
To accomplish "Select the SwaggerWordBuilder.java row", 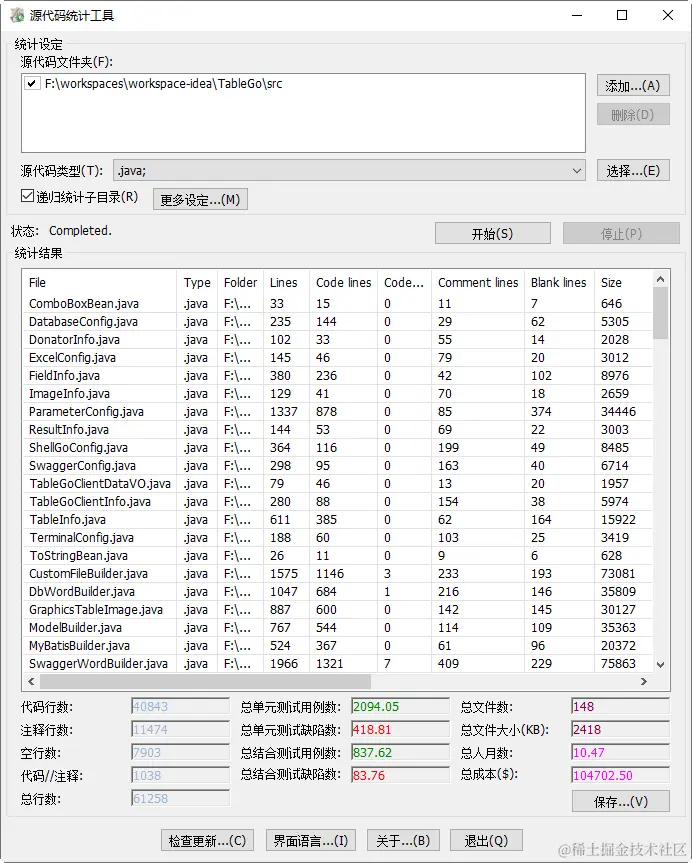I will 337,664.
